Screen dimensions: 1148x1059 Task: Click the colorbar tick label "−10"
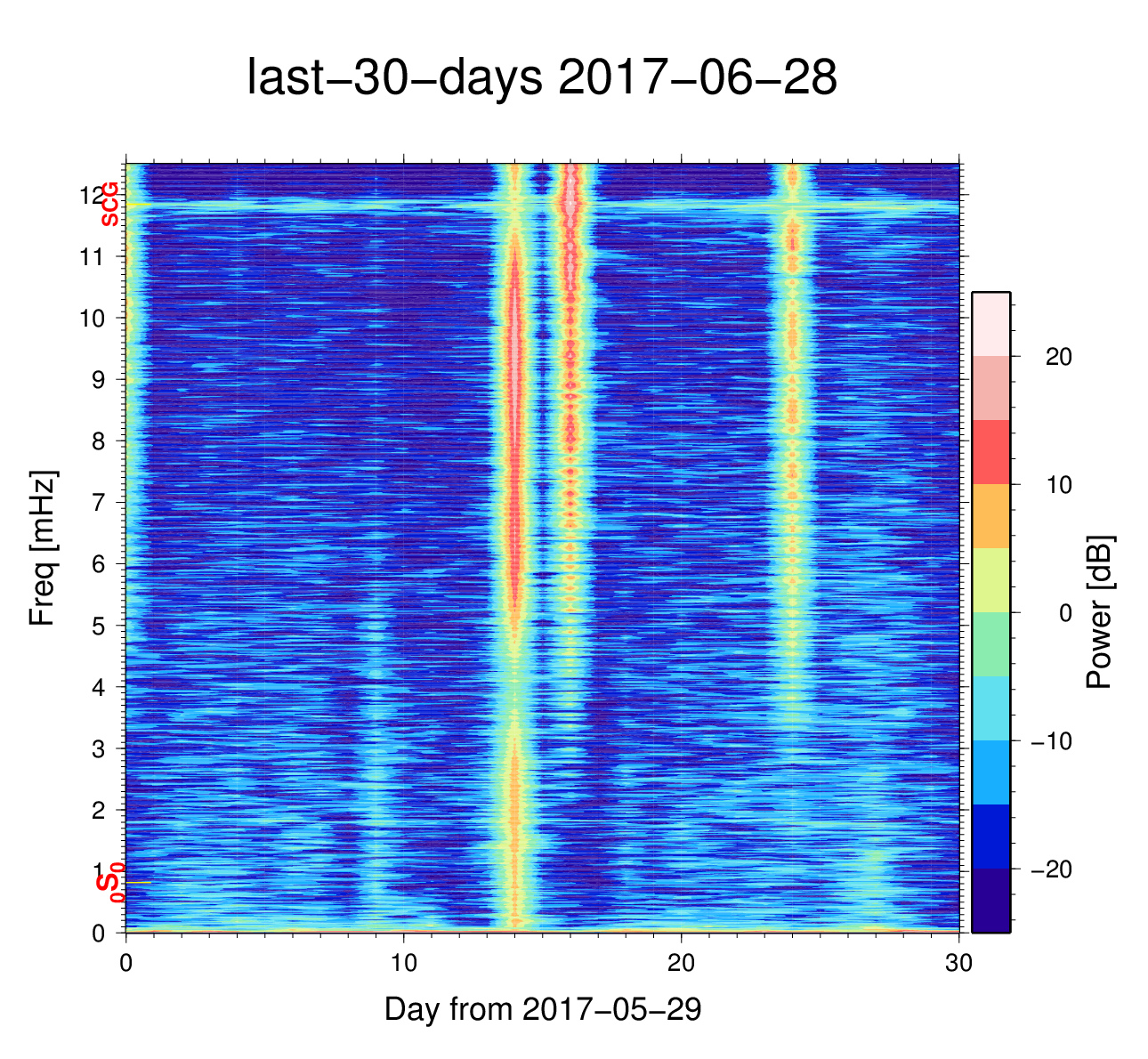pyautogui.click(x=1051, y=741)
